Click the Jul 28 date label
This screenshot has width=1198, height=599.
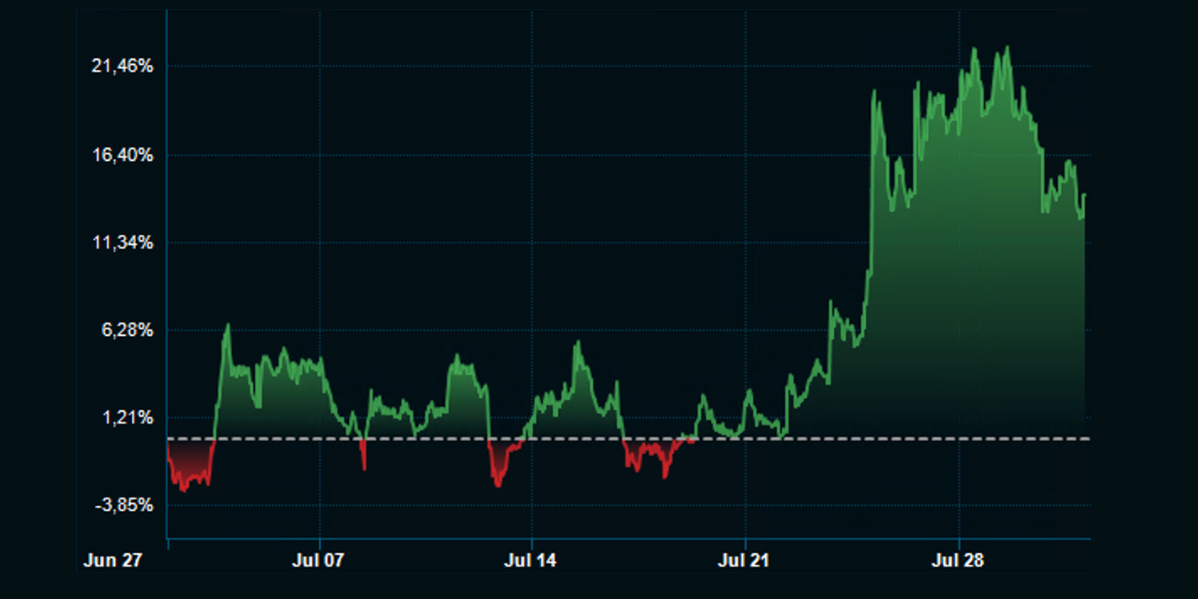click(x=958, y=561)
